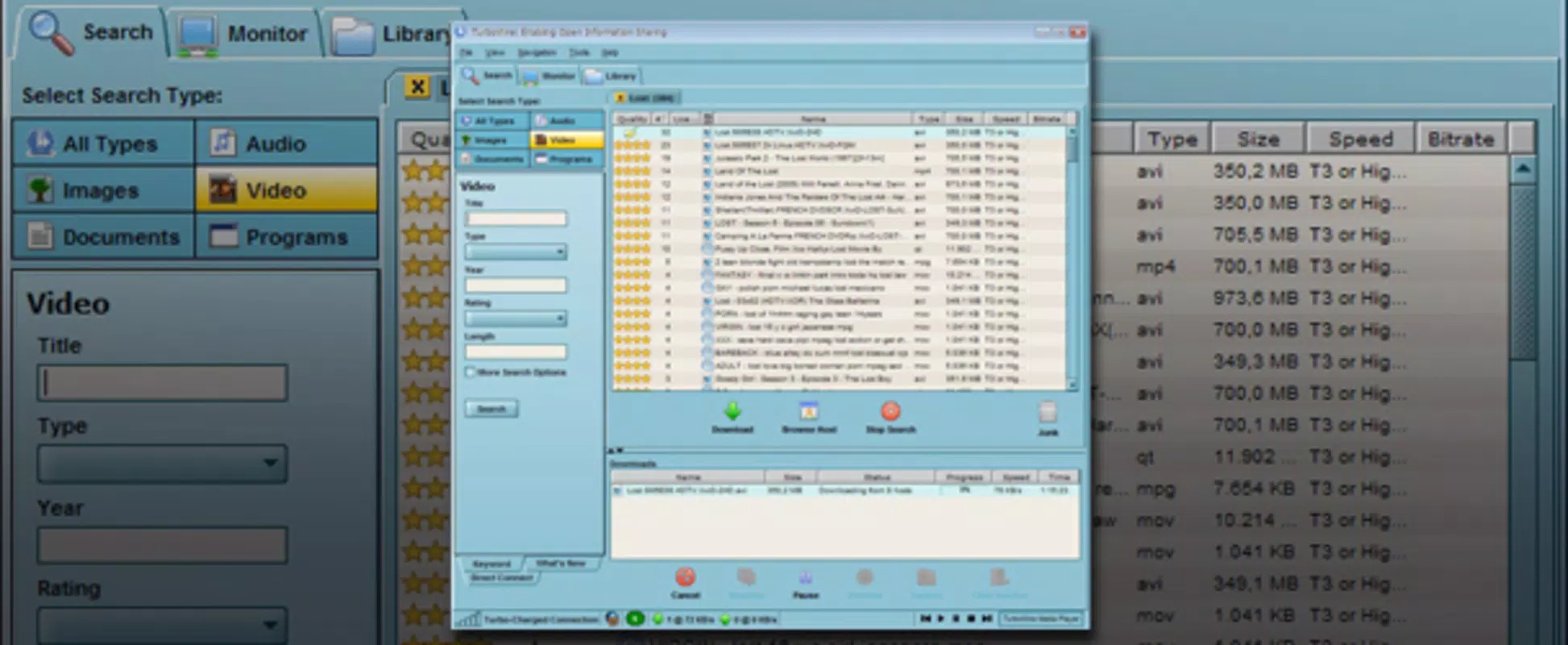This screenshot has height=645, width=1568.
Task: Select Programs search type in the enlarged background view
Action: pos(286,237)
